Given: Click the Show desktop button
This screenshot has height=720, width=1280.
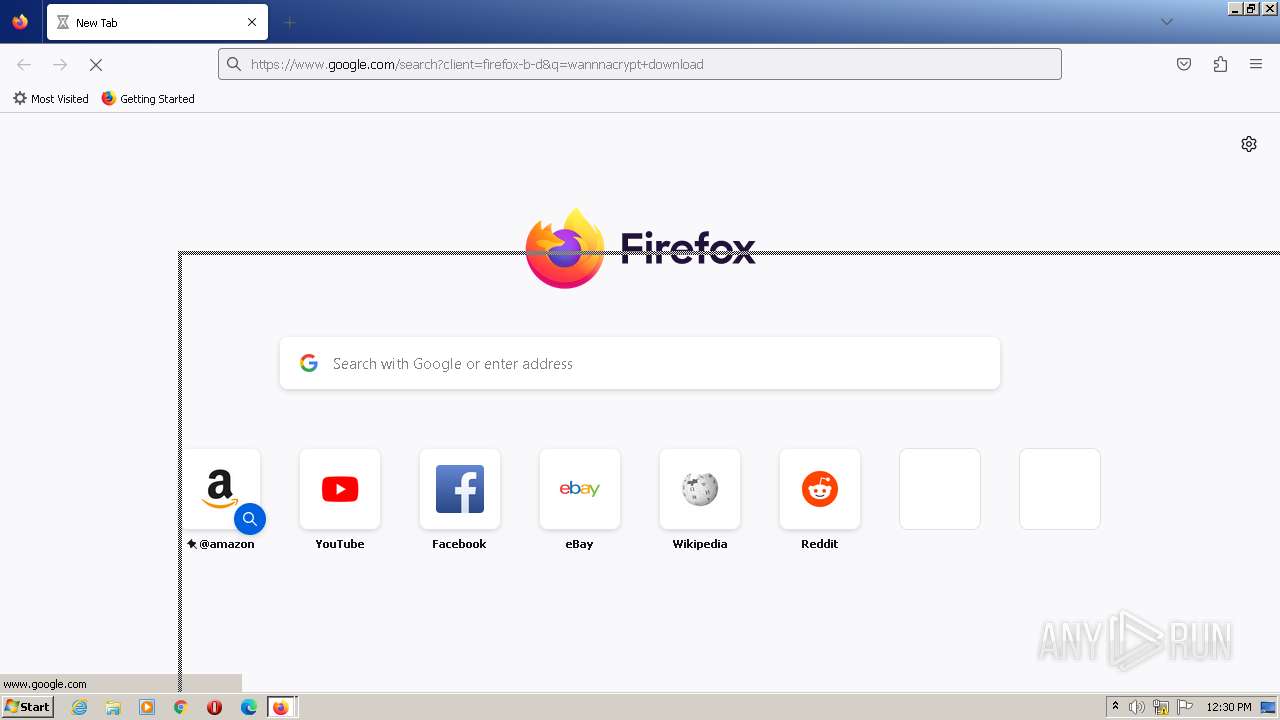Looking at the screenshot, I should click(1270, 707).
